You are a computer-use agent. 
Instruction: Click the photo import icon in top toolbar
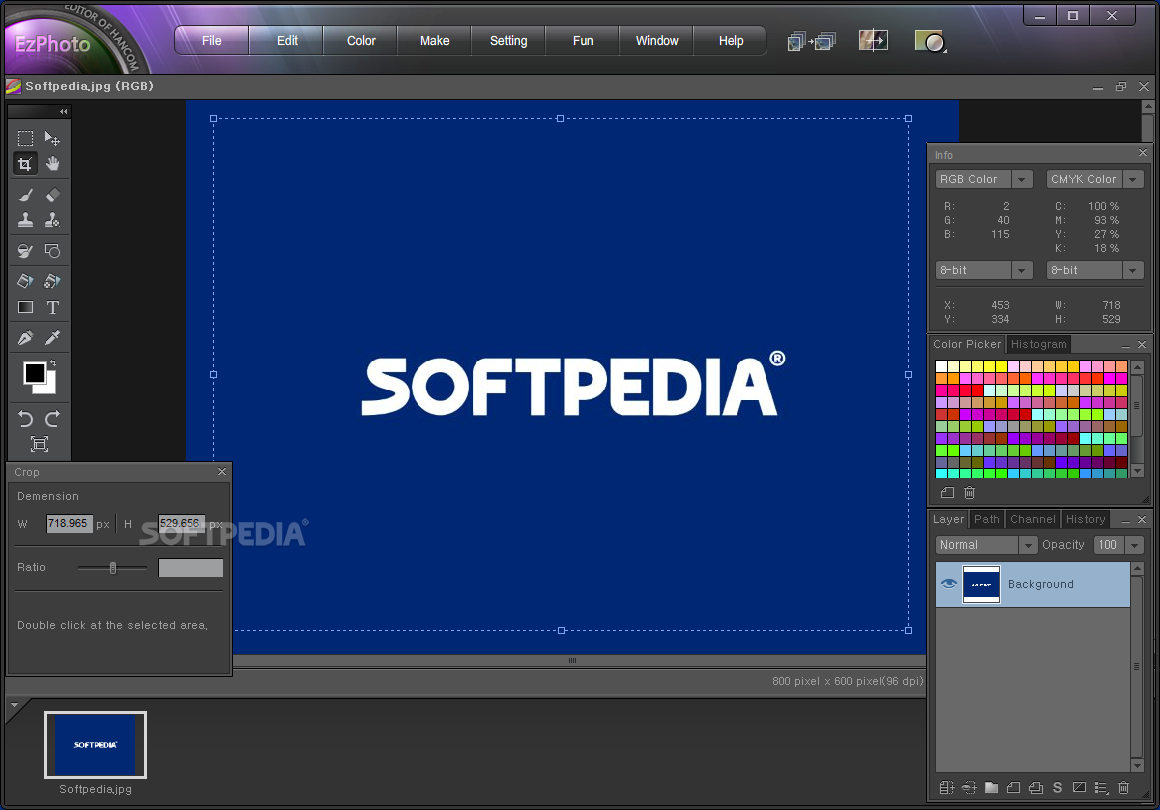pyautogui.click(x=873, y=40)
